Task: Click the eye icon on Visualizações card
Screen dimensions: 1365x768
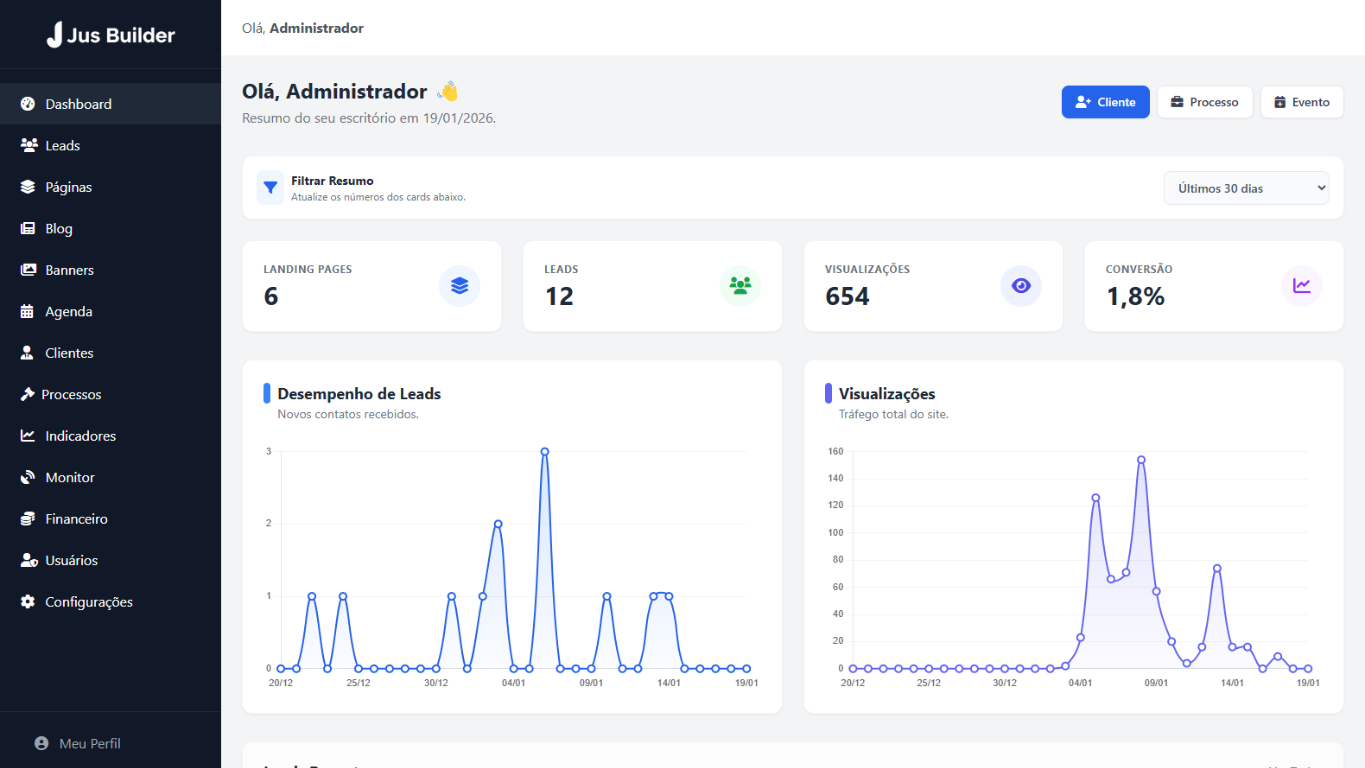Action: click(1021, 286)
